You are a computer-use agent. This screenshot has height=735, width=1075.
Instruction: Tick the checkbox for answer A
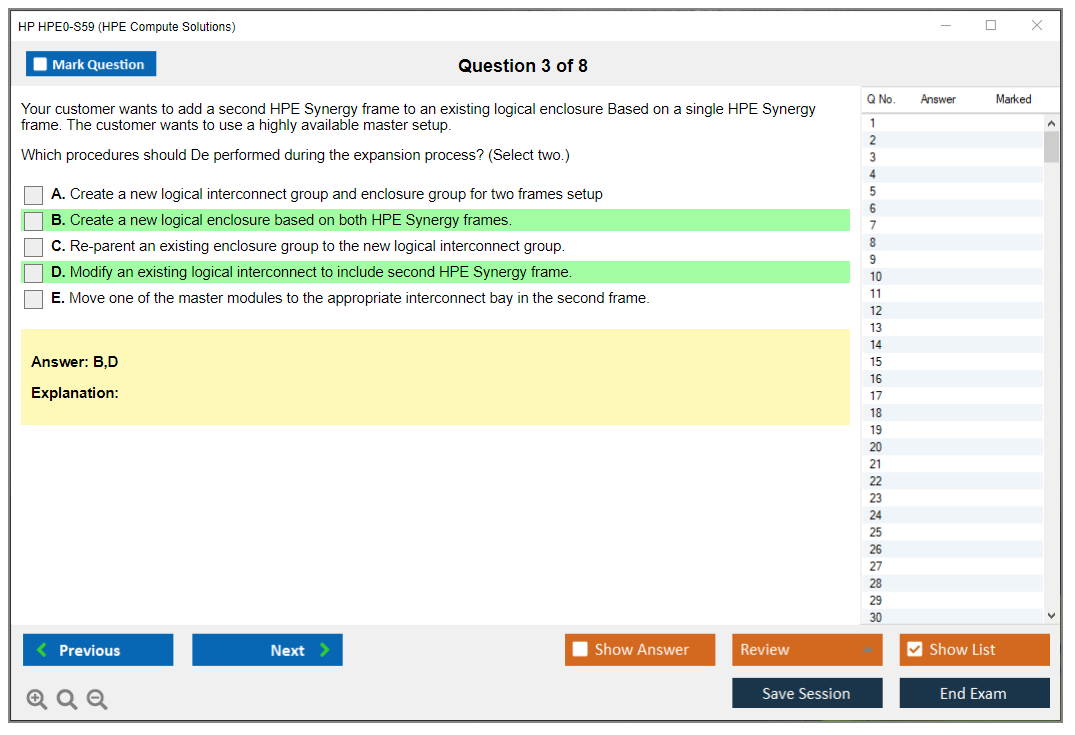click(34, 195)
